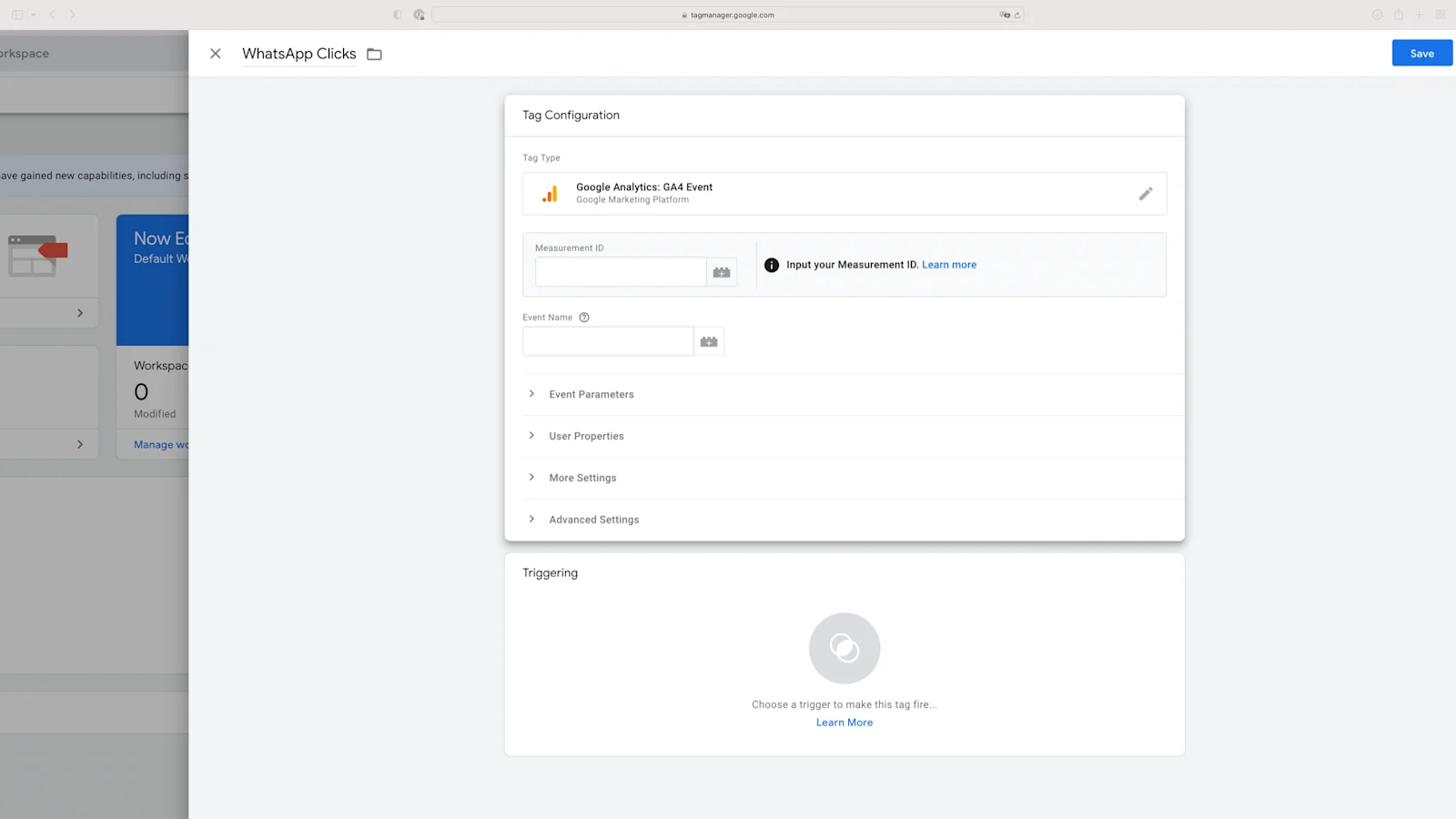Click the browser share icon
1456x819 pixels.
[1398, 15]
